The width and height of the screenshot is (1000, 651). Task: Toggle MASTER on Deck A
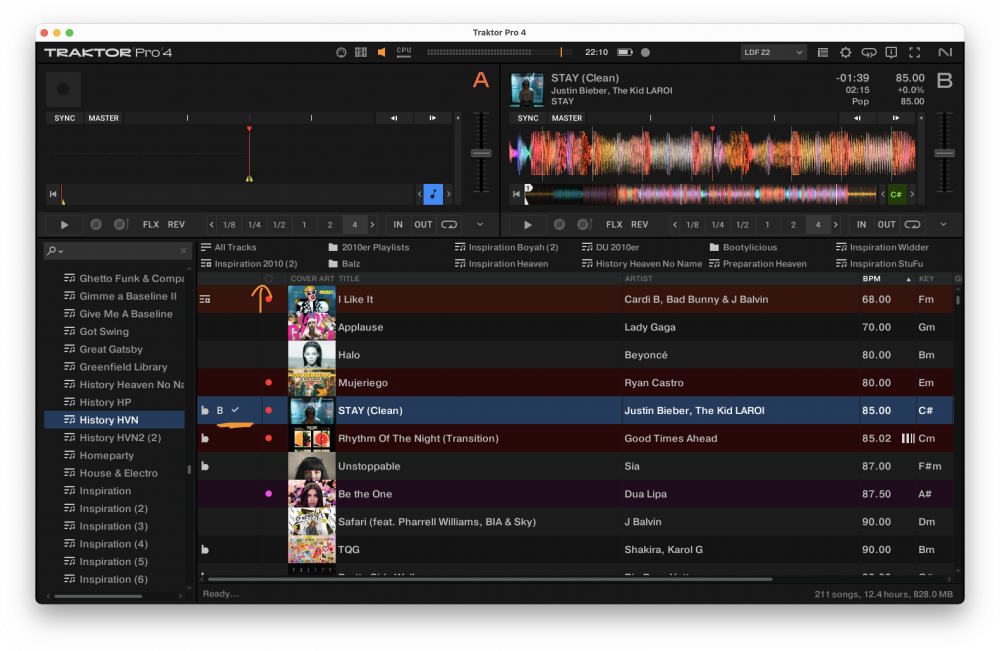103,118
